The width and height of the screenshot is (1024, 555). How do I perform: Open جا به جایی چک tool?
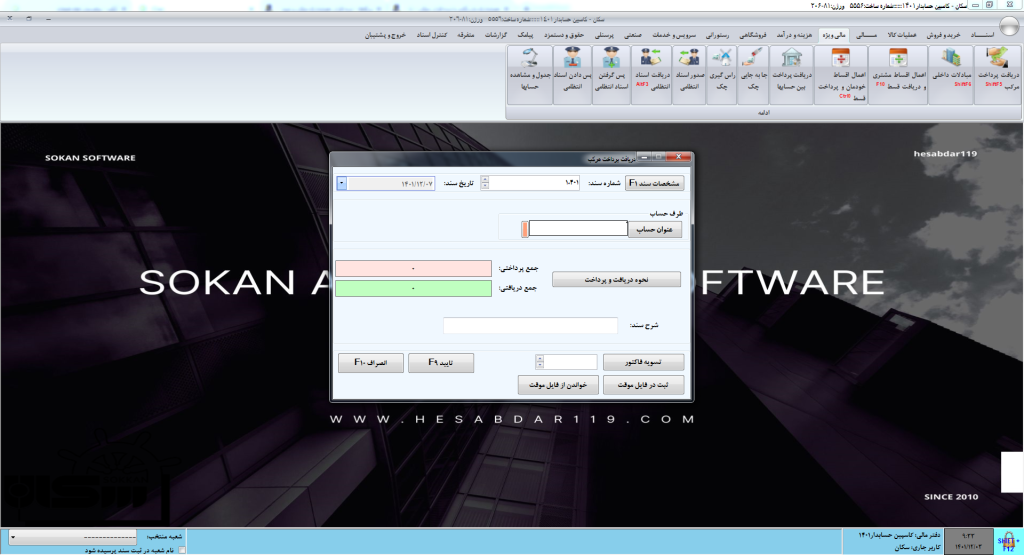pos(753,74)
